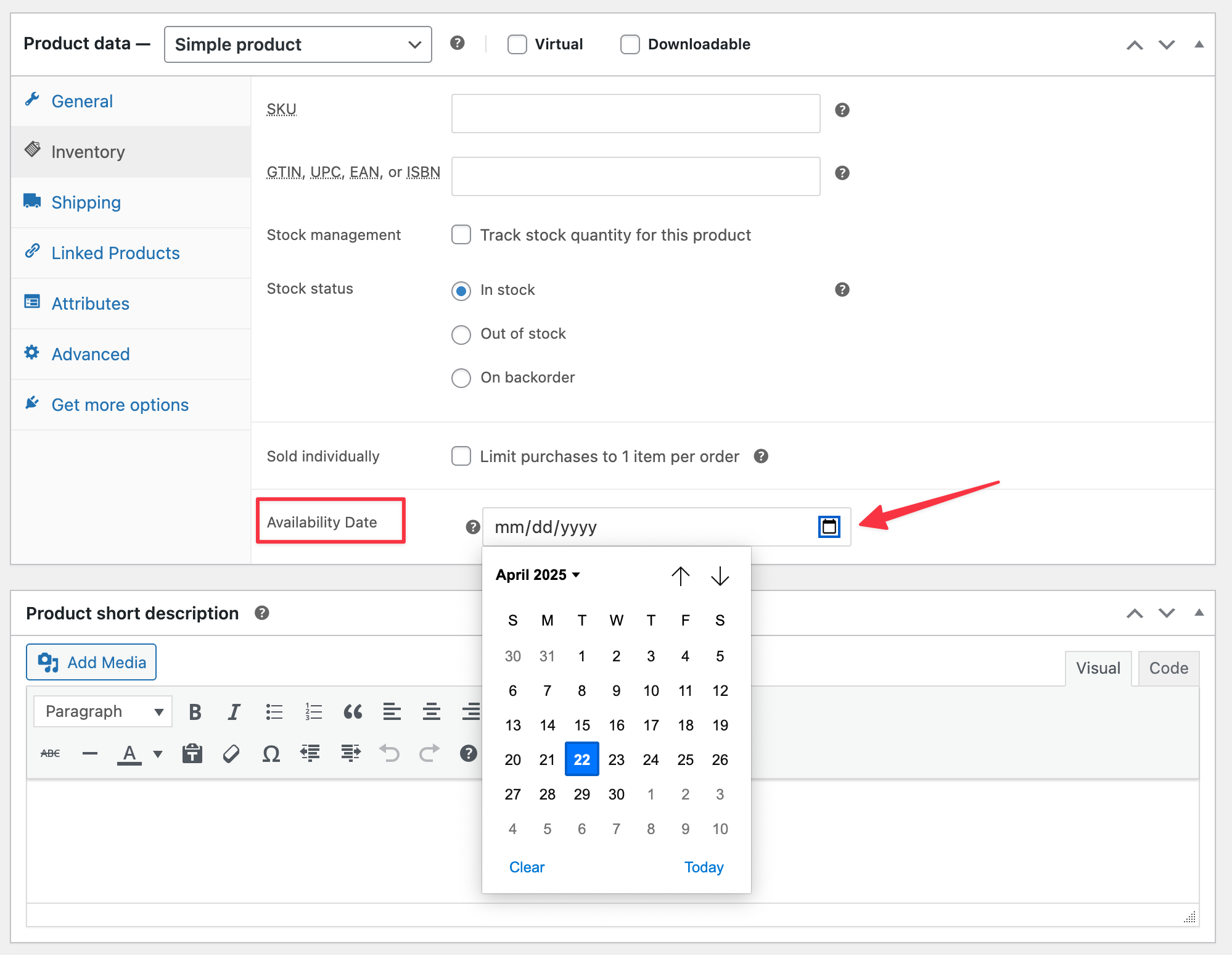Click help icon beside Stock status

842,289
